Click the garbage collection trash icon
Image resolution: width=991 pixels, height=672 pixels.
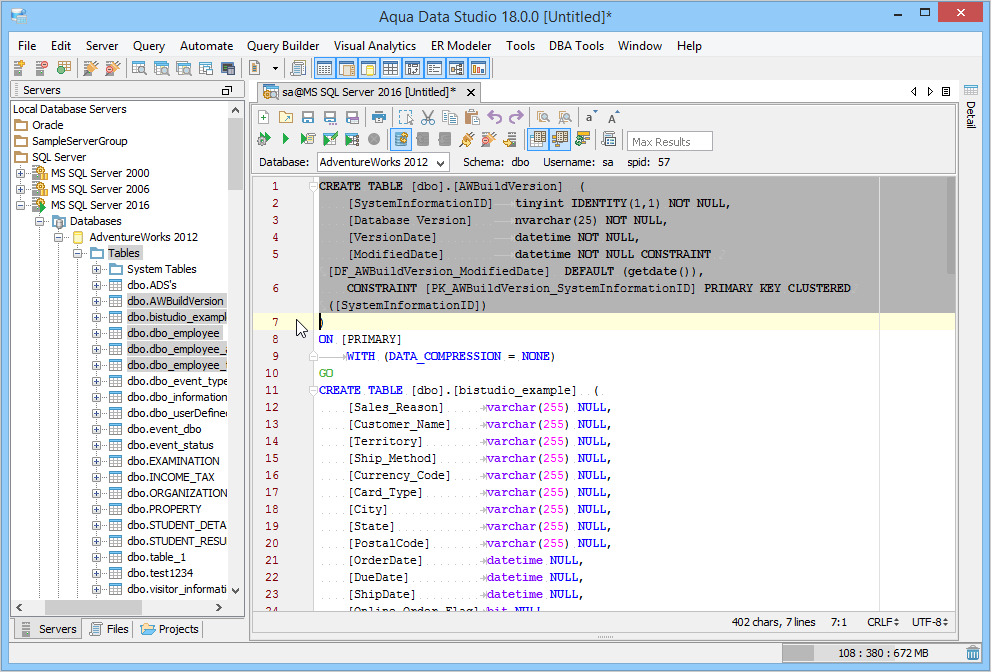(x=973, y=653)
